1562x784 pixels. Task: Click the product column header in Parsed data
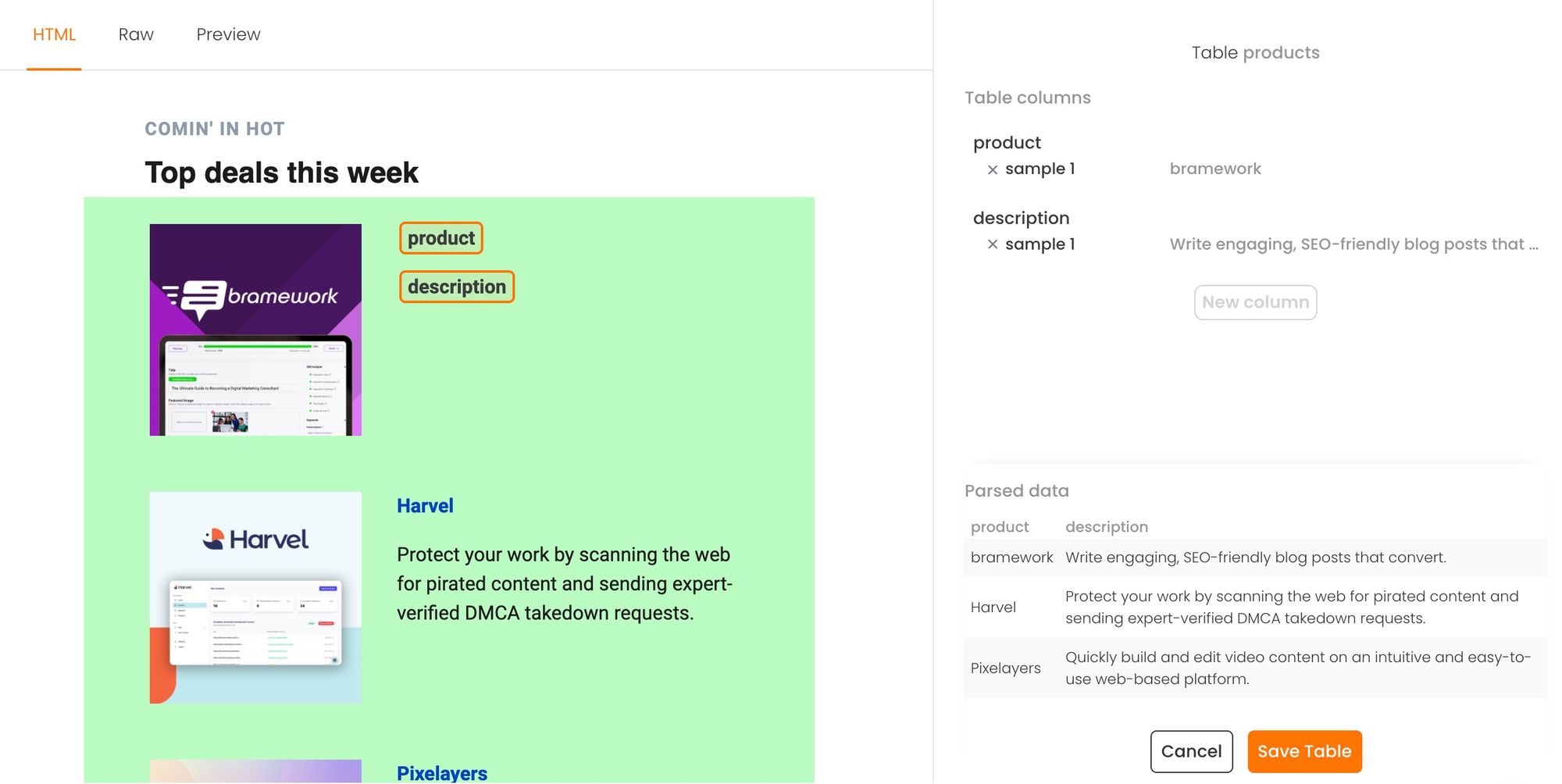1000,526
